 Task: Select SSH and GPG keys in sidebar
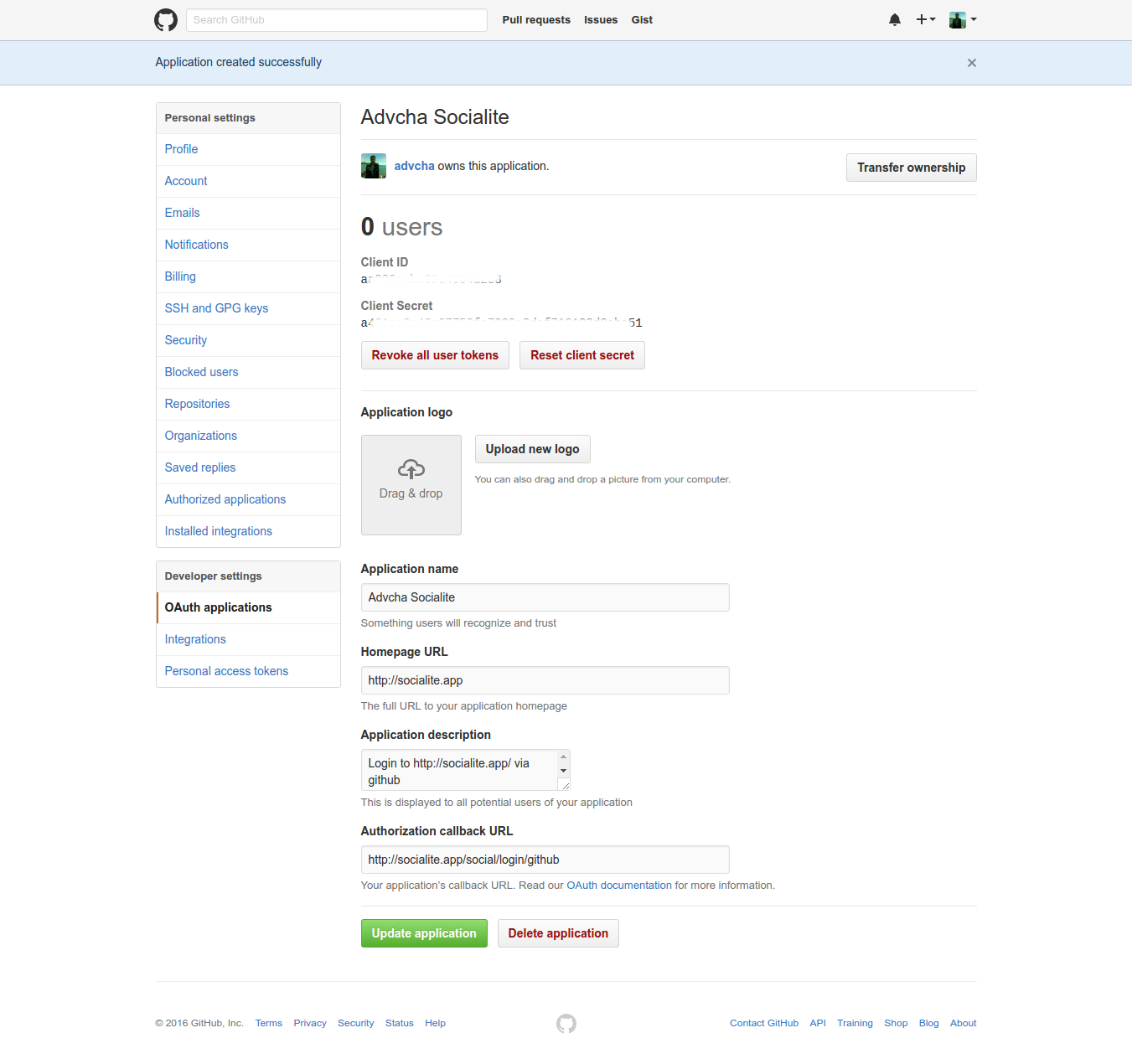pos(216,308)
